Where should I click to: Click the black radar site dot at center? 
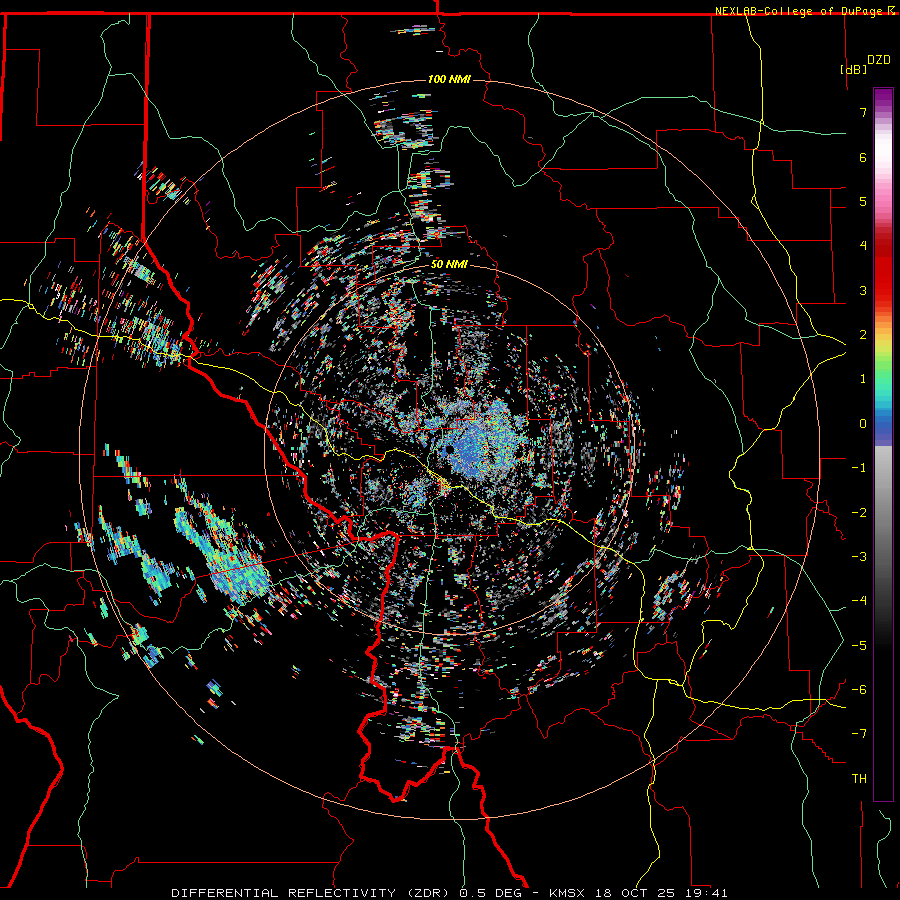[450, 448]
